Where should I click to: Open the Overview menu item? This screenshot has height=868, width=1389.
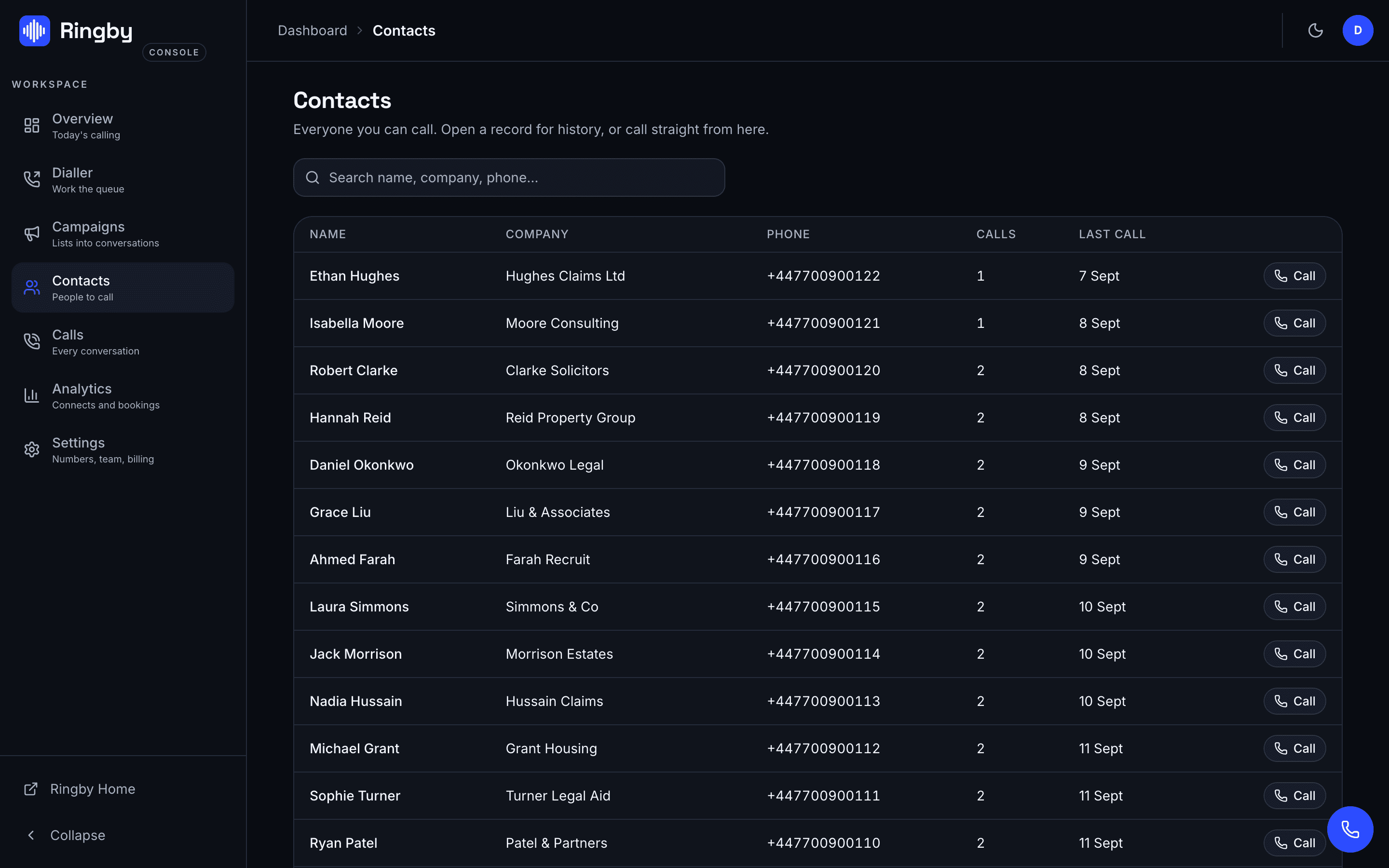coord(123,126)
